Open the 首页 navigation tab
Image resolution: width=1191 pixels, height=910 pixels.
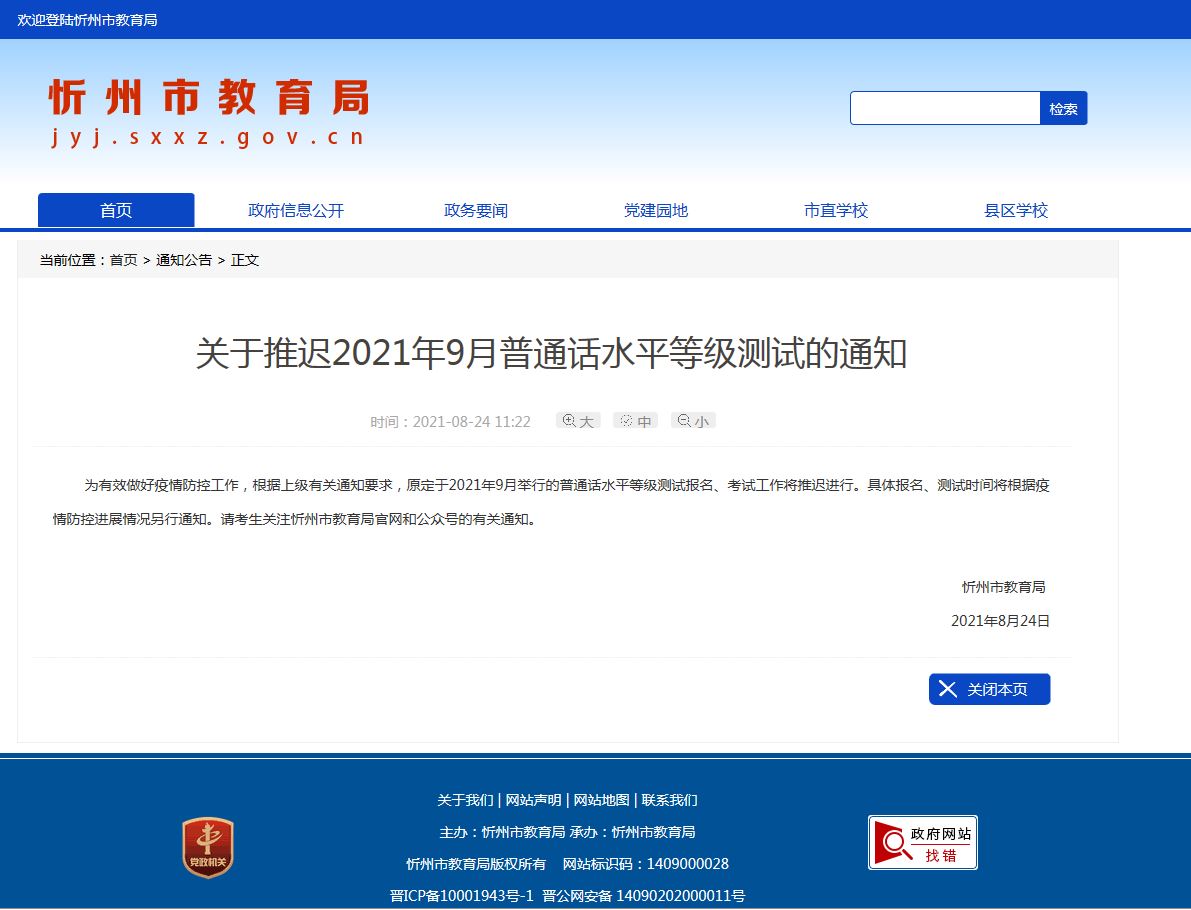click(x=116, y=210)
